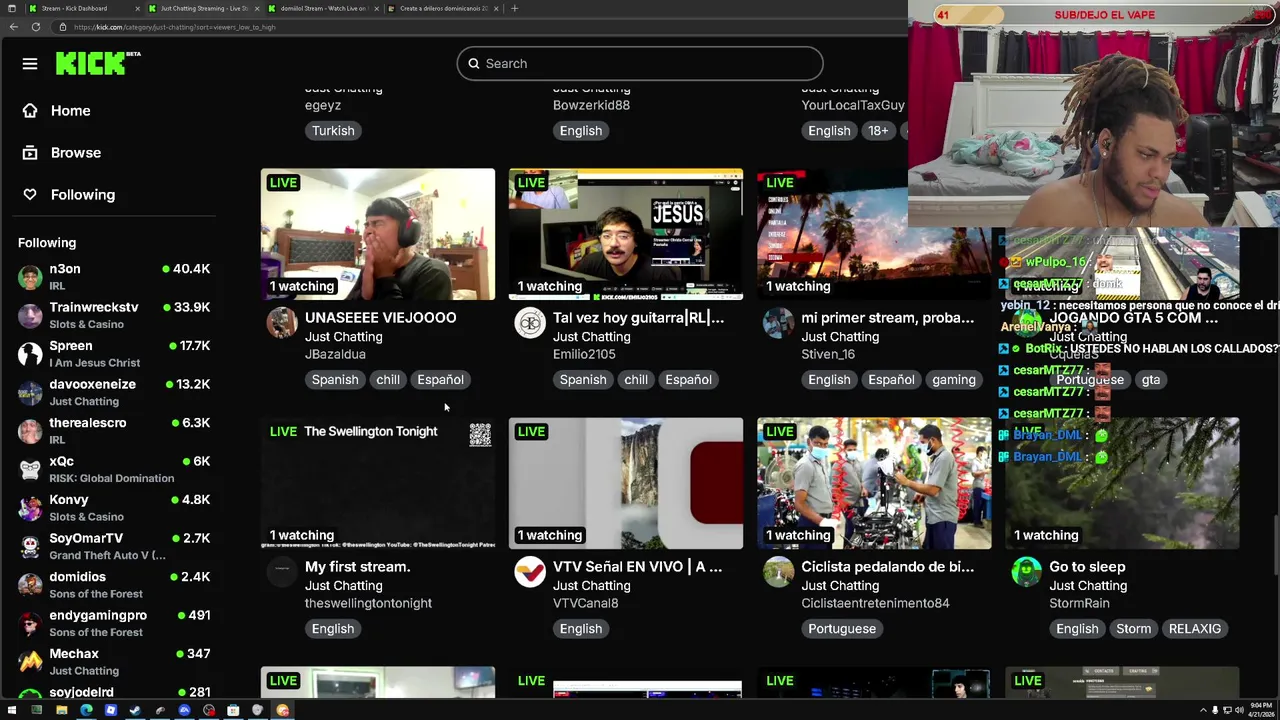Viewport: 1280px width, 720px height.
Task: Open Ciclista pedalando stream thumbnail
Action: tap(874, 483)
